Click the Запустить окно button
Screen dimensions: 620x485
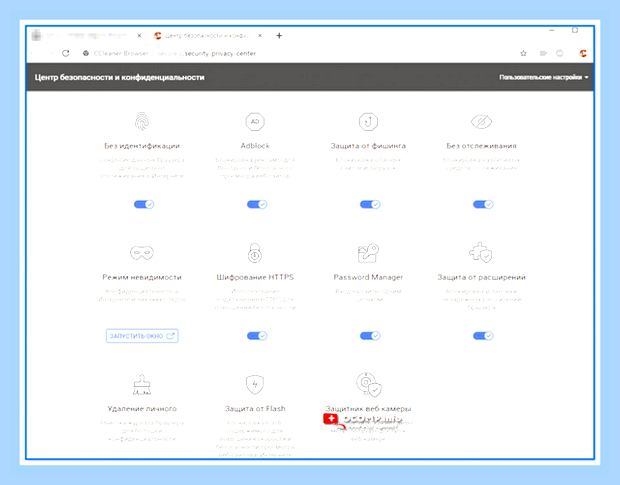[142, 336]
